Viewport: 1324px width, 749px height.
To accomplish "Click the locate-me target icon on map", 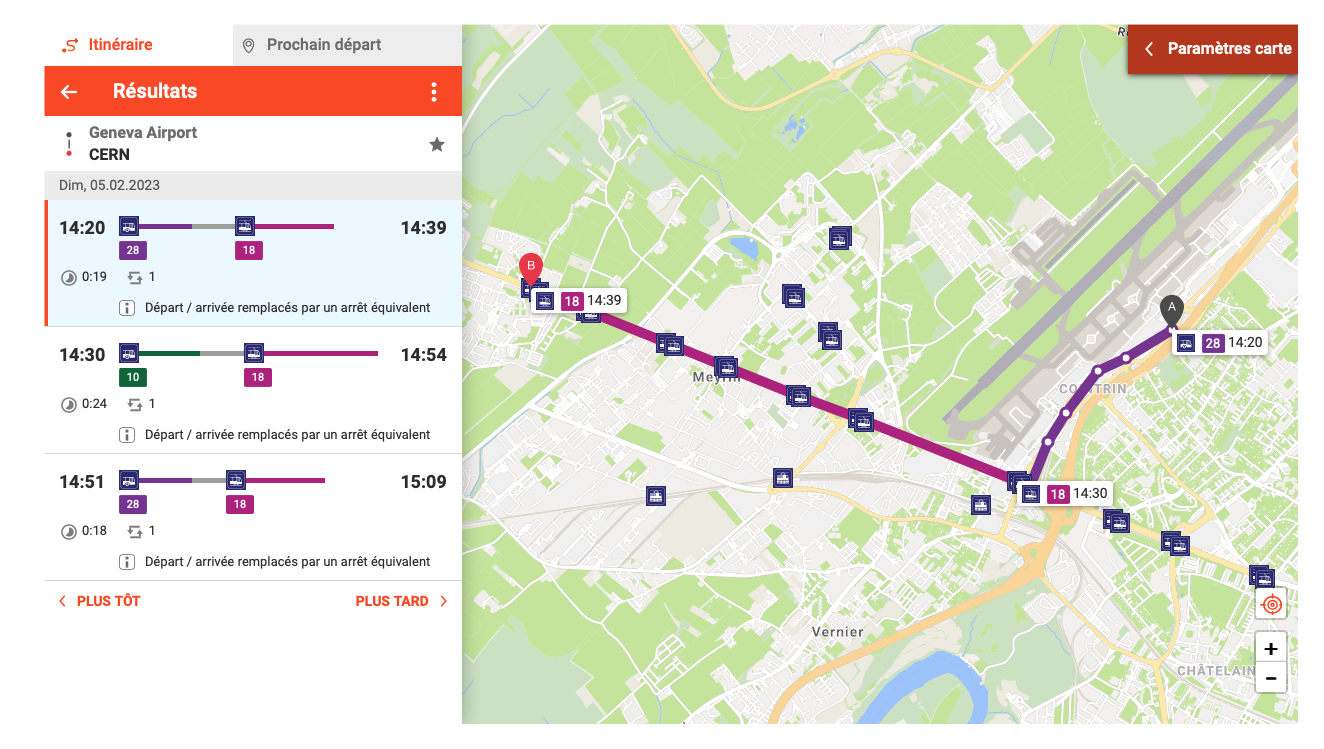I will [x=1271, y=604].
